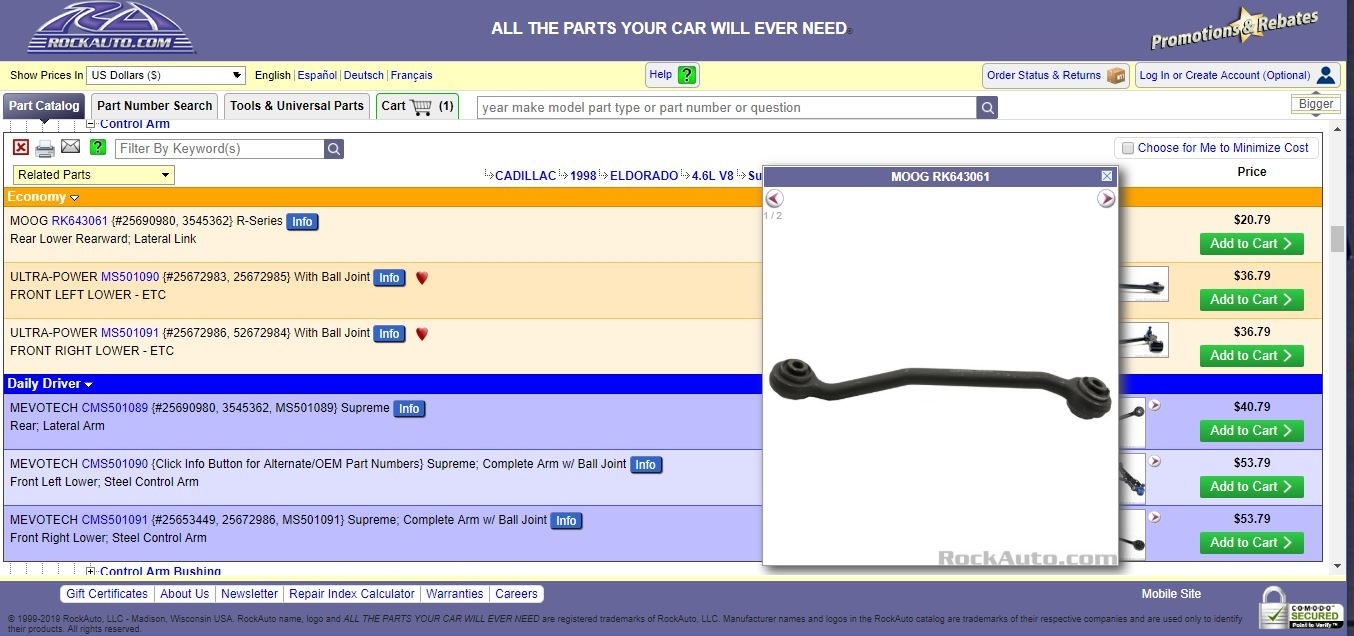This screenshot has height=636, width=1354.
Task: Switch language to Deutsch
Action: click(364, 75)
